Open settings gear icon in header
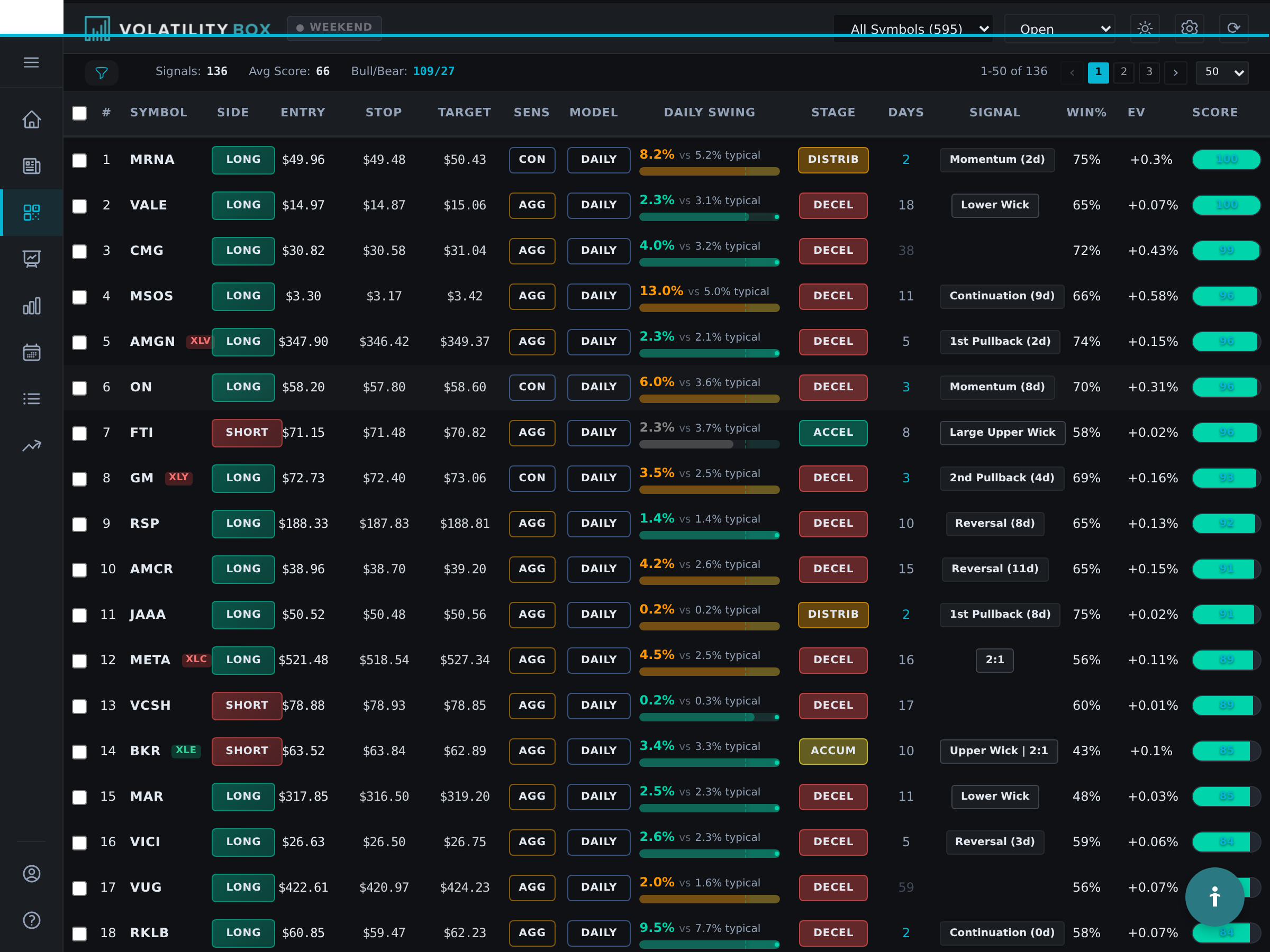 [1189, 28]
